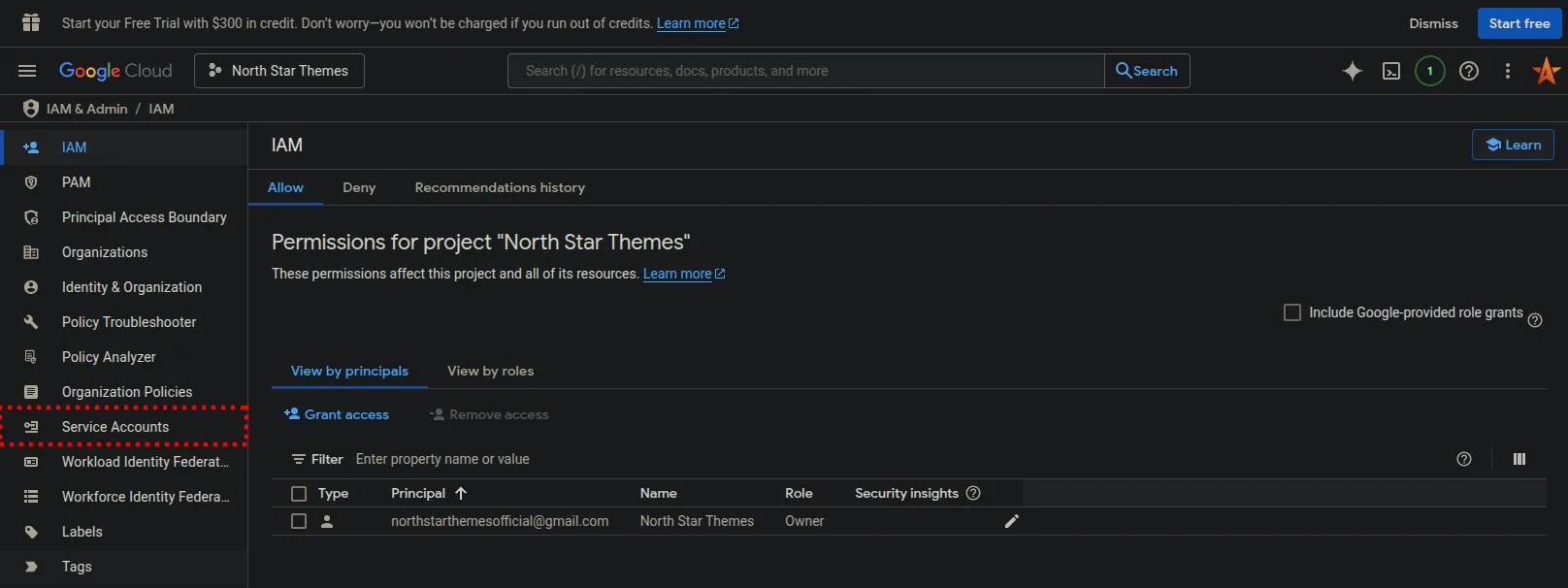Click the Labels tag icon

point(31,532)
